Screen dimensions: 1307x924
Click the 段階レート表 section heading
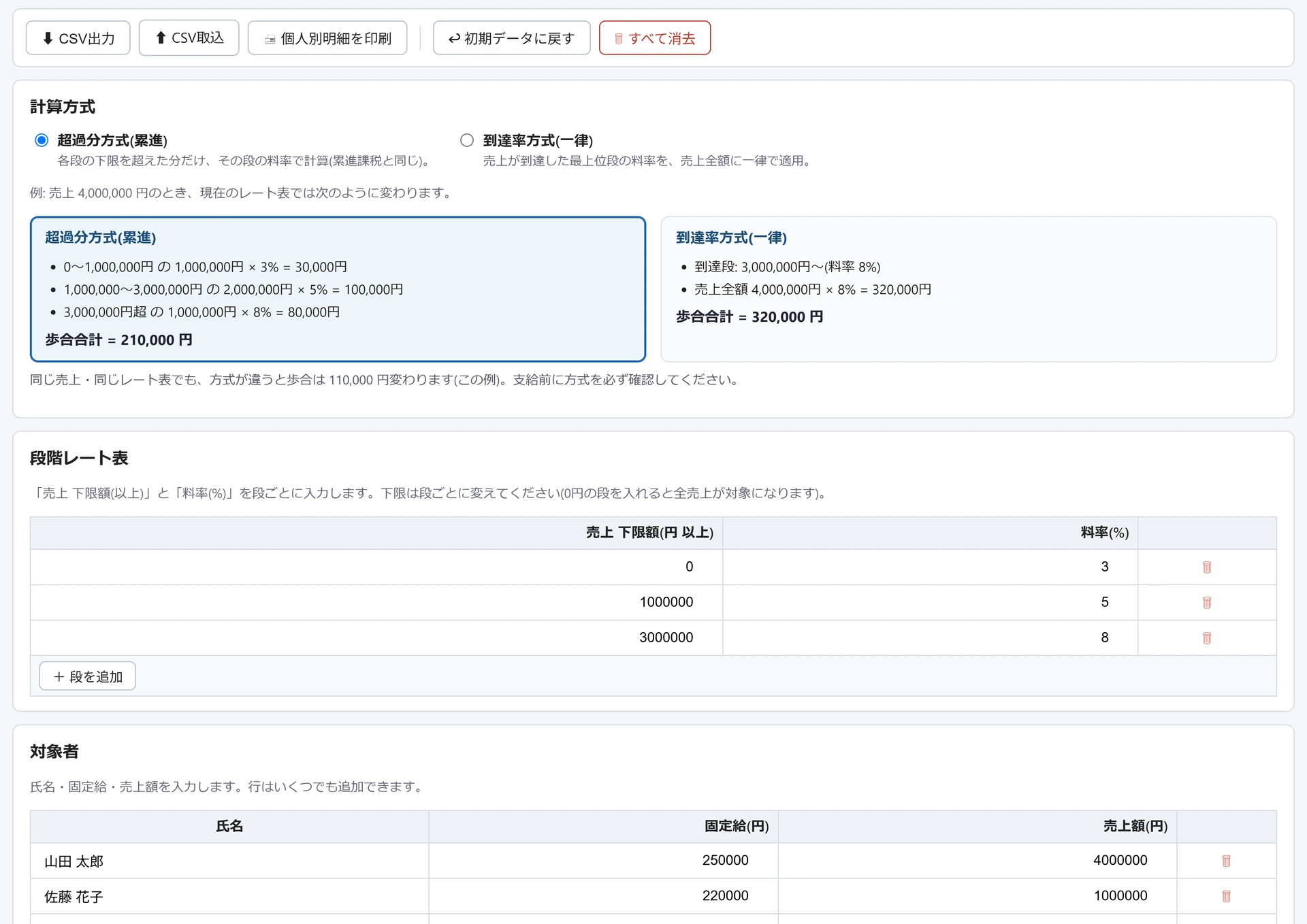coord(79,458)
